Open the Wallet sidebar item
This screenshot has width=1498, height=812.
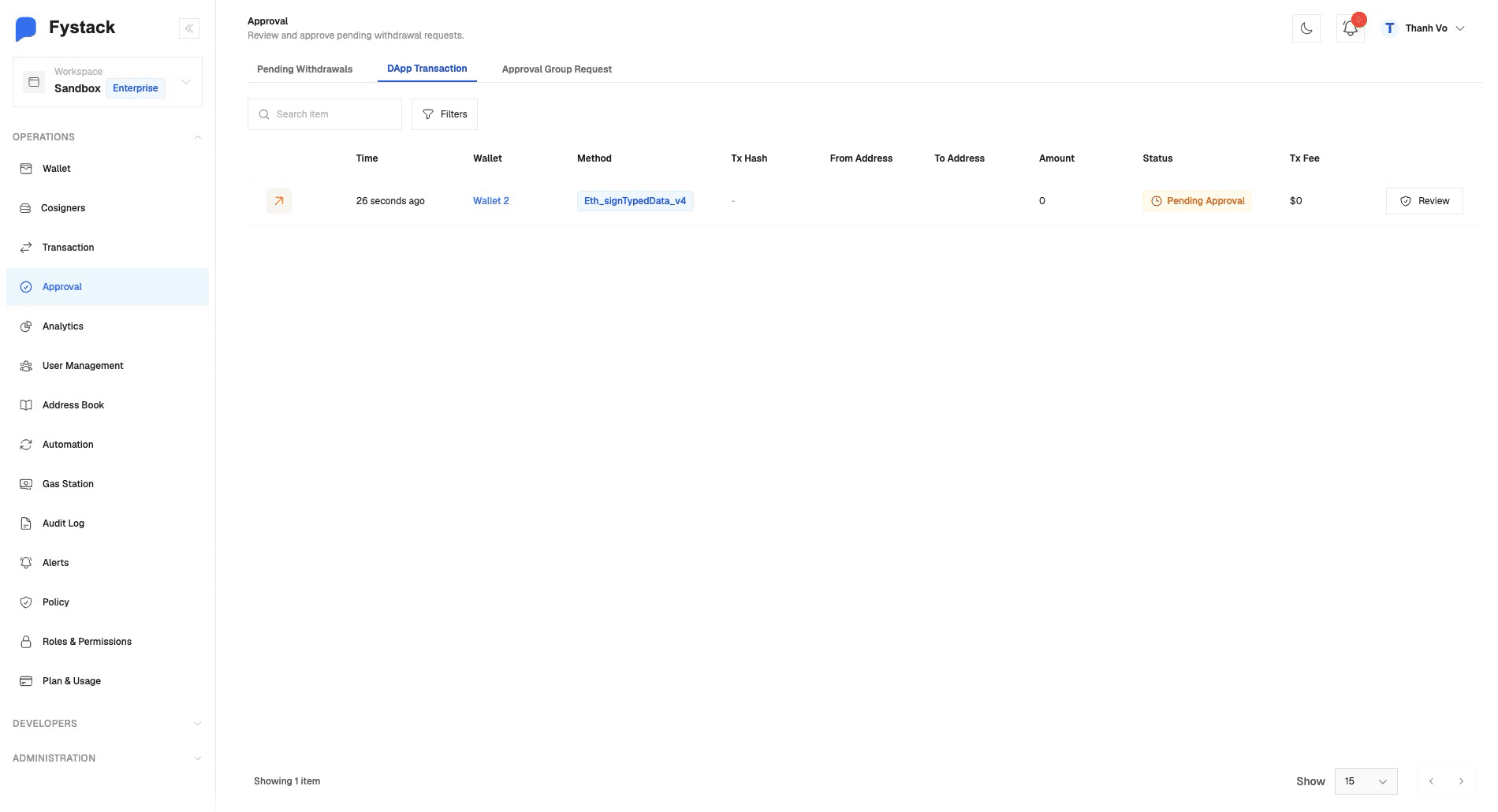coord(107,169)
